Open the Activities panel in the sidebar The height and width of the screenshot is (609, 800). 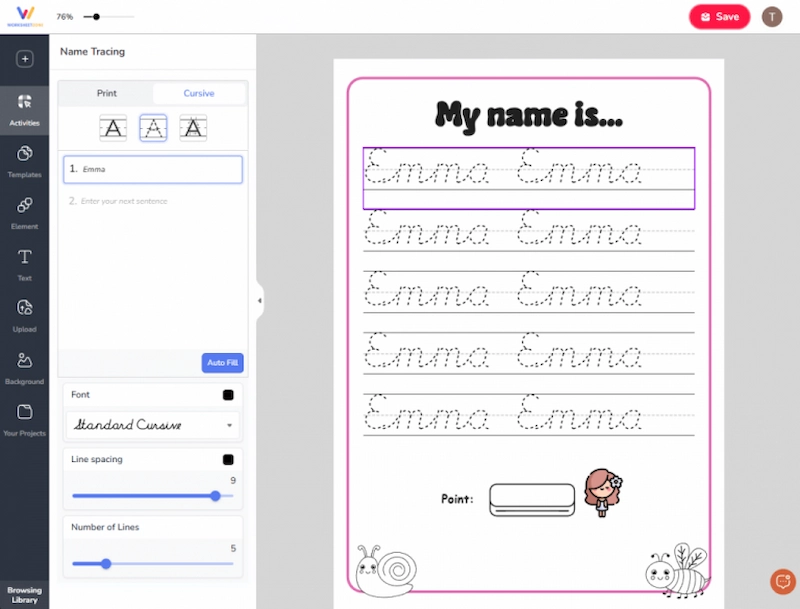[23, 104]
